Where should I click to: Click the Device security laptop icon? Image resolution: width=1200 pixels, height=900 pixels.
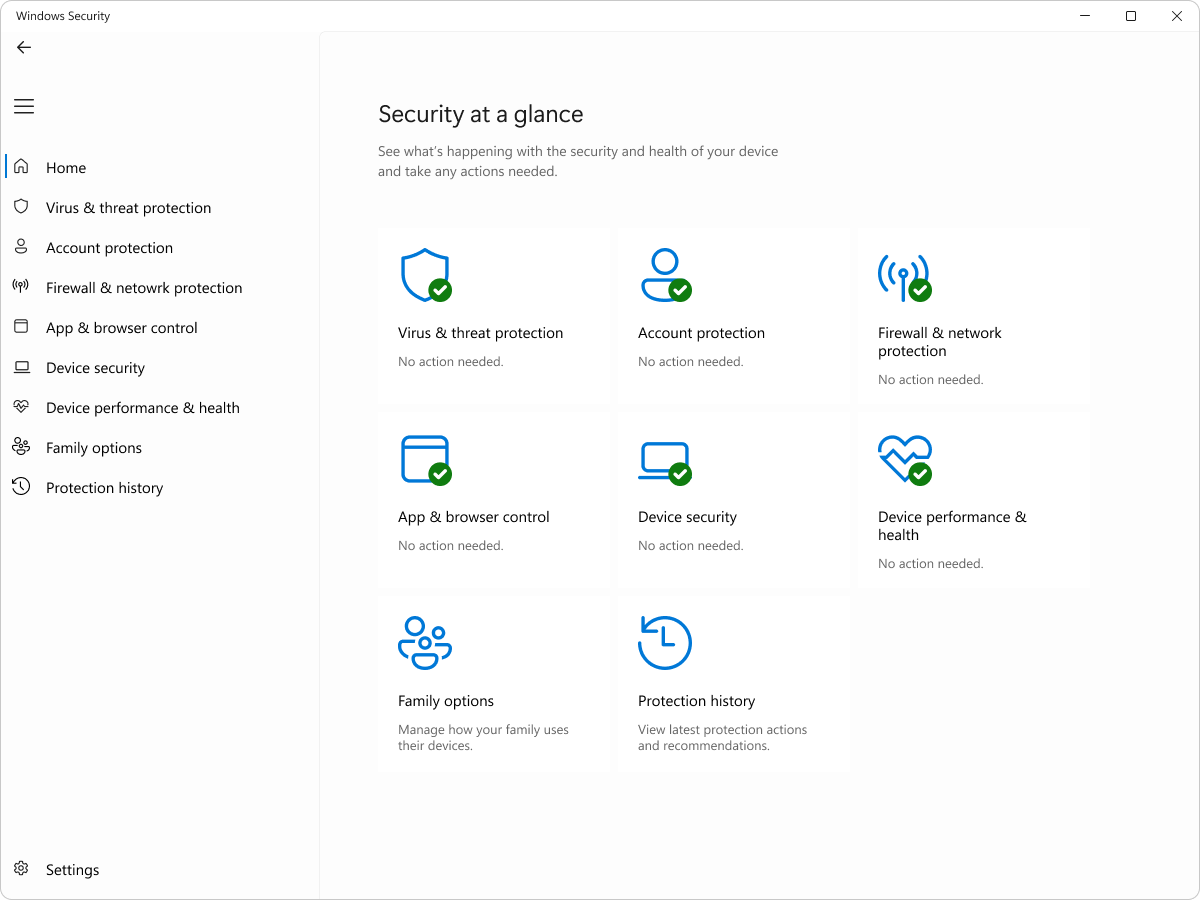[665, 458]
